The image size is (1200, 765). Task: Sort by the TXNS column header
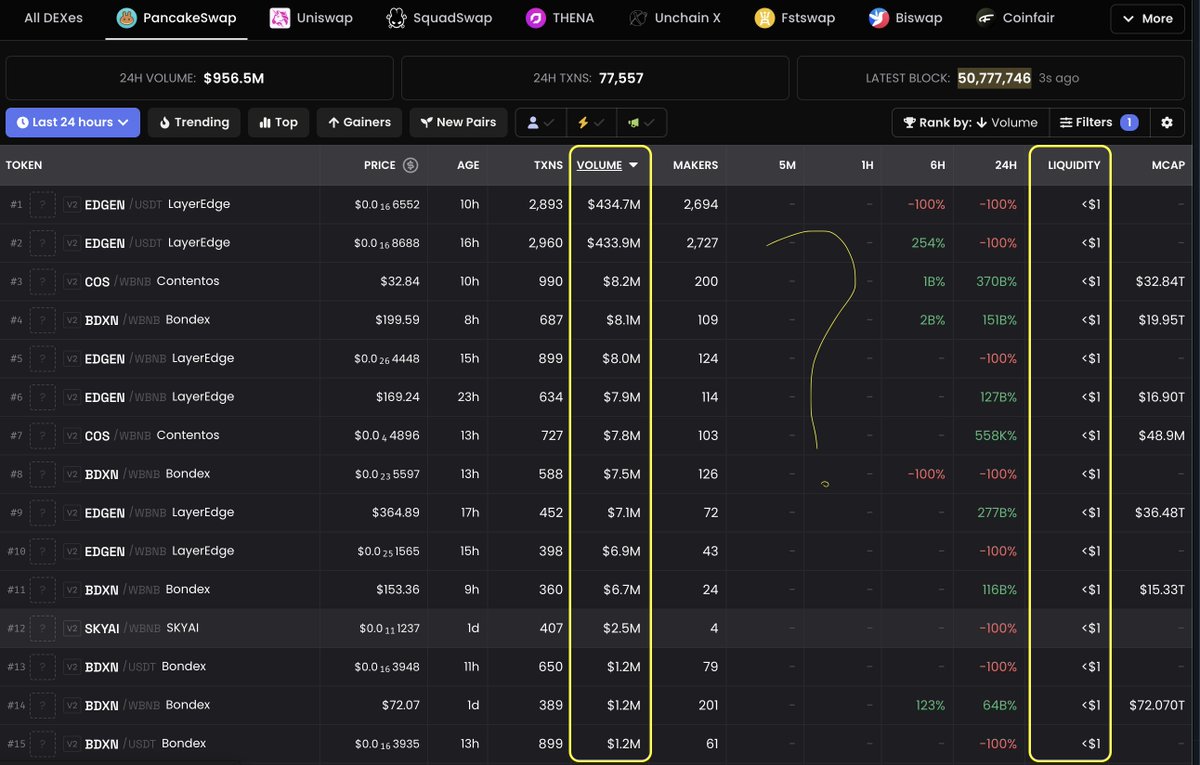click(548, 165)
